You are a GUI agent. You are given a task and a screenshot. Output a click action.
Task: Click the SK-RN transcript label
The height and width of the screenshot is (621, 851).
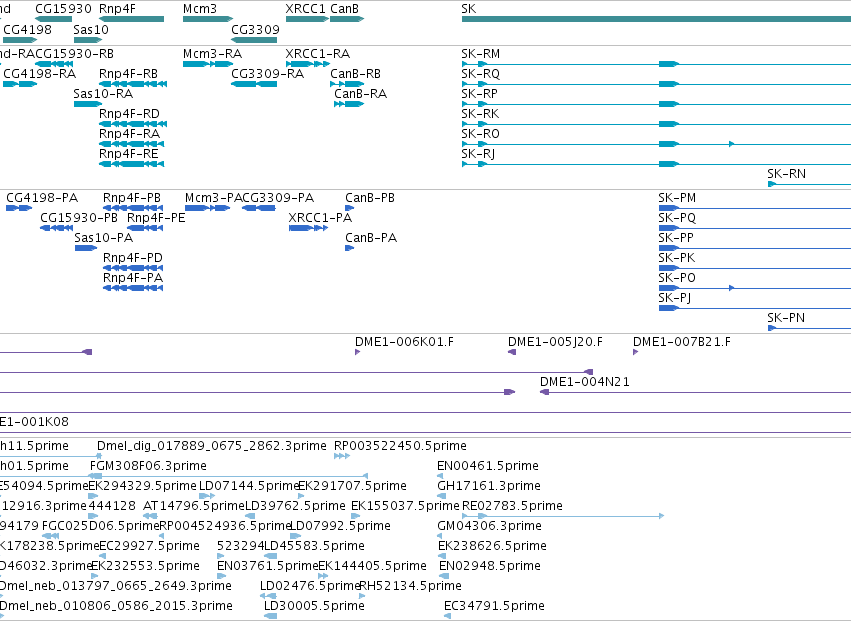click(x=786, y=174)
